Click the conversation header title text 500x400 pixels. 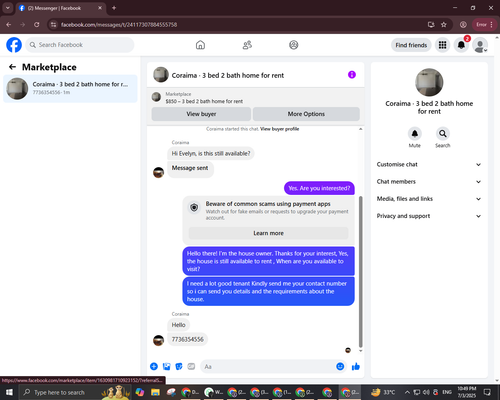(228, 75)
